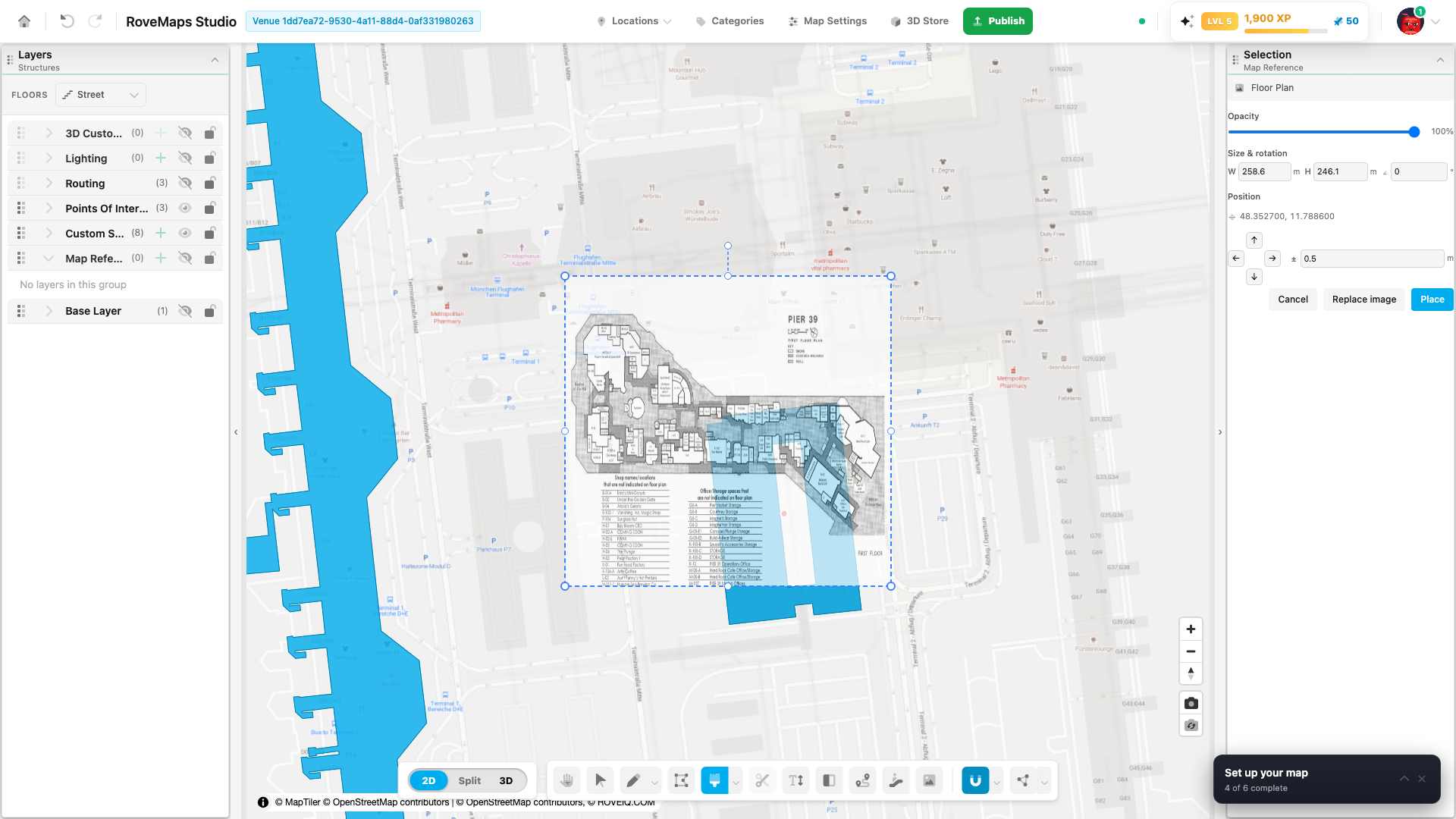Open brush tool options dropdown
Viewport: 1456px width, 819px height.
(736, 782)
